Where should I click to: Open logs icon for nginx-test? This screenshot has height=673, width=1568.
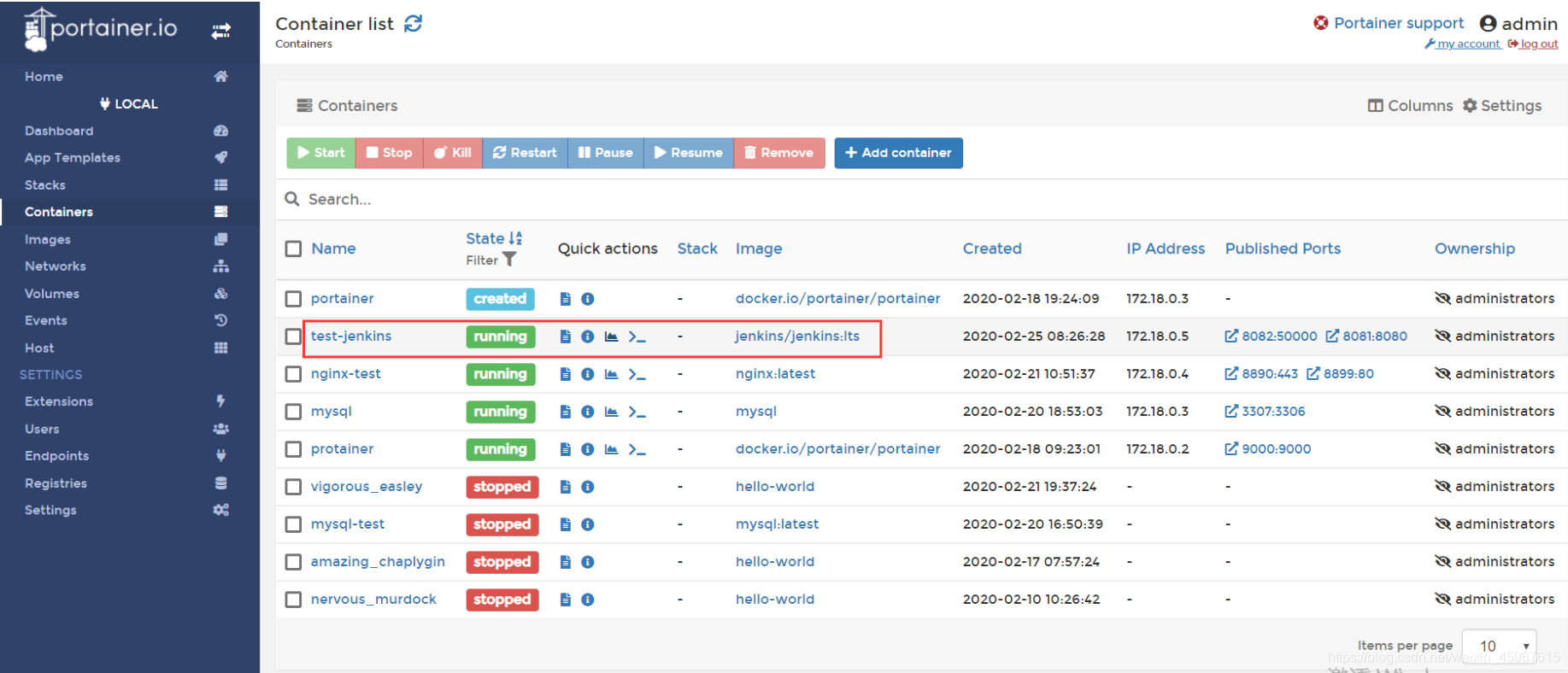tap(565, 374)
